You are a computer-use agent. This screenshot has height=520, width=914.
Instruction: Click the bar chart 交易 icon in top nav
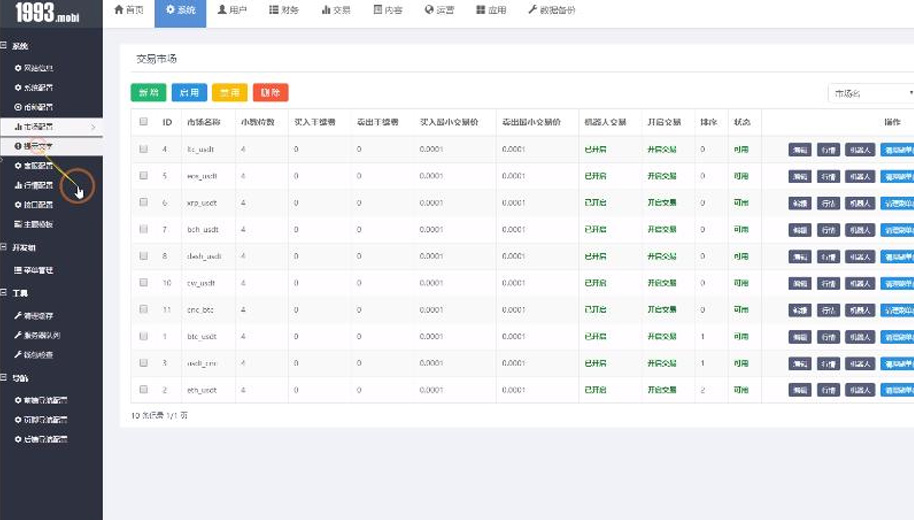pos(326,10)
